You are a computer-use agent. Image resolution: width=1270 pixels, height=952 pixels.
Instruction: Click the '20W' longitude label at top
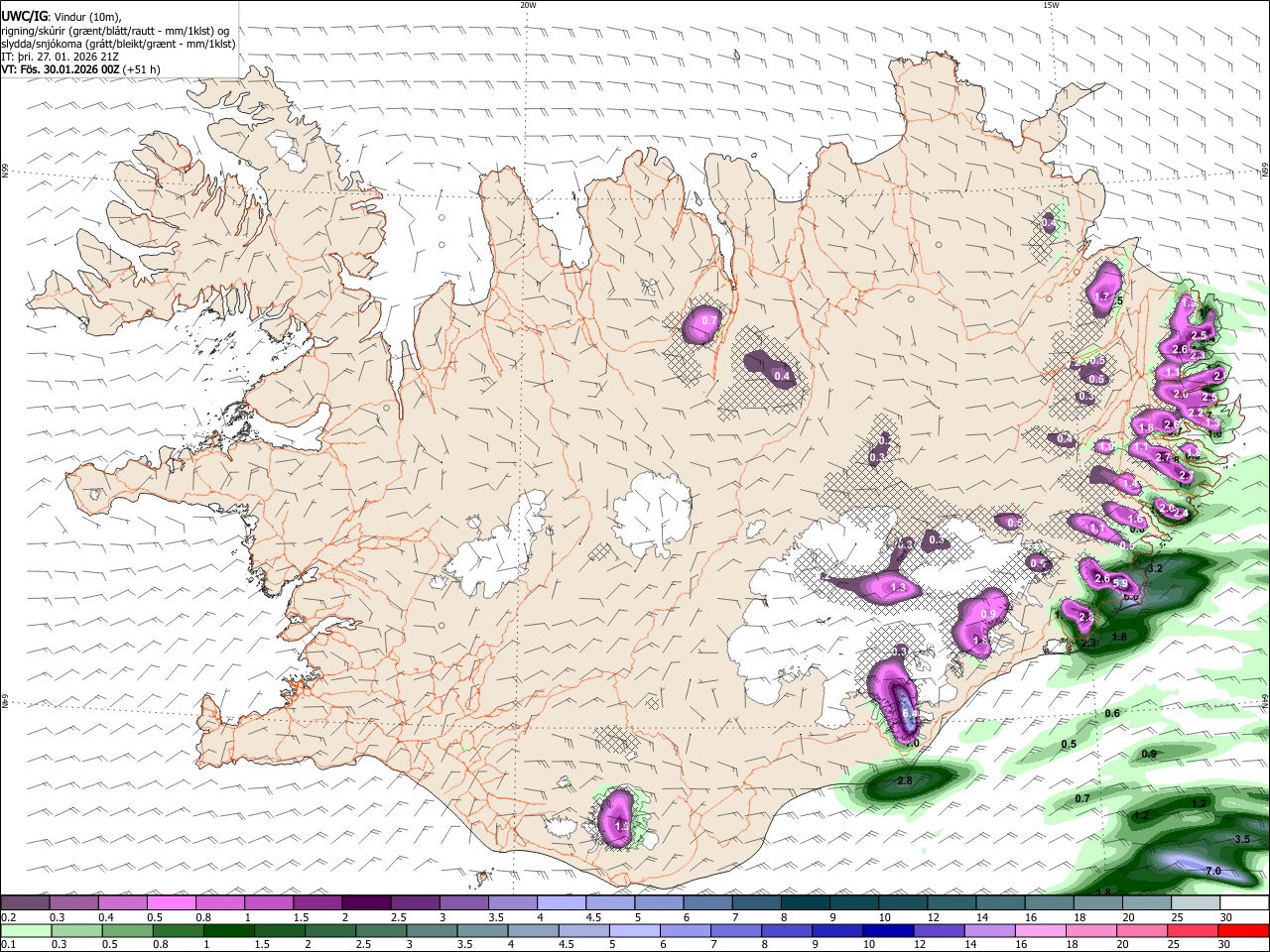[x=528, y=5]
